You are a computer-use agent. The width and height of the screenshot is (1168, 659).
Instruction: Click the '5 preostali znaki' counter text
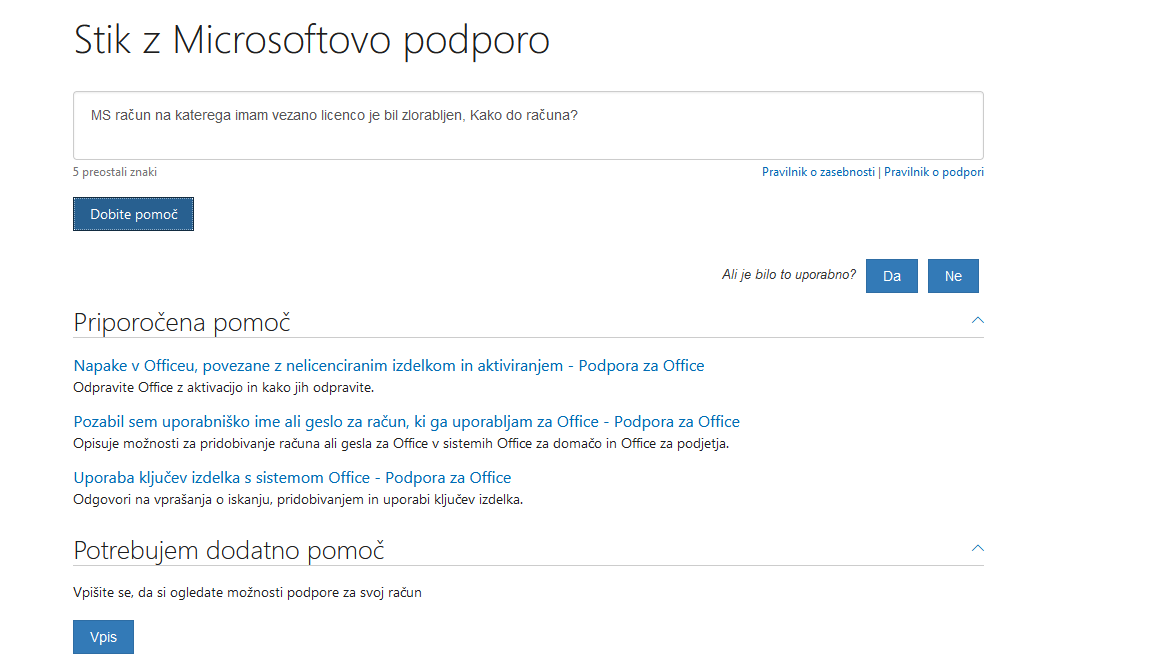[115, 172]
